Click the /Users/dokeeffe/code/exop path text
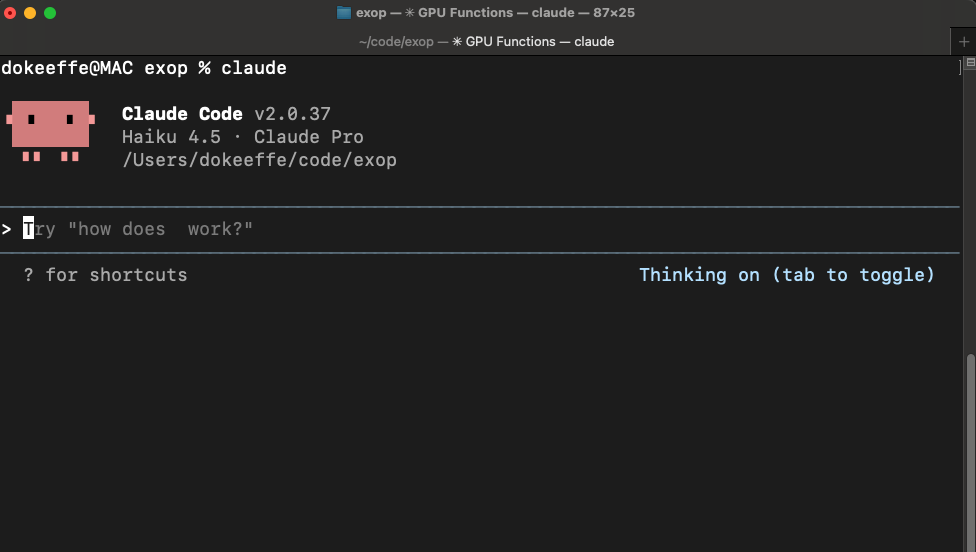This screenshot has width=976, height=552. coord(259,160)
